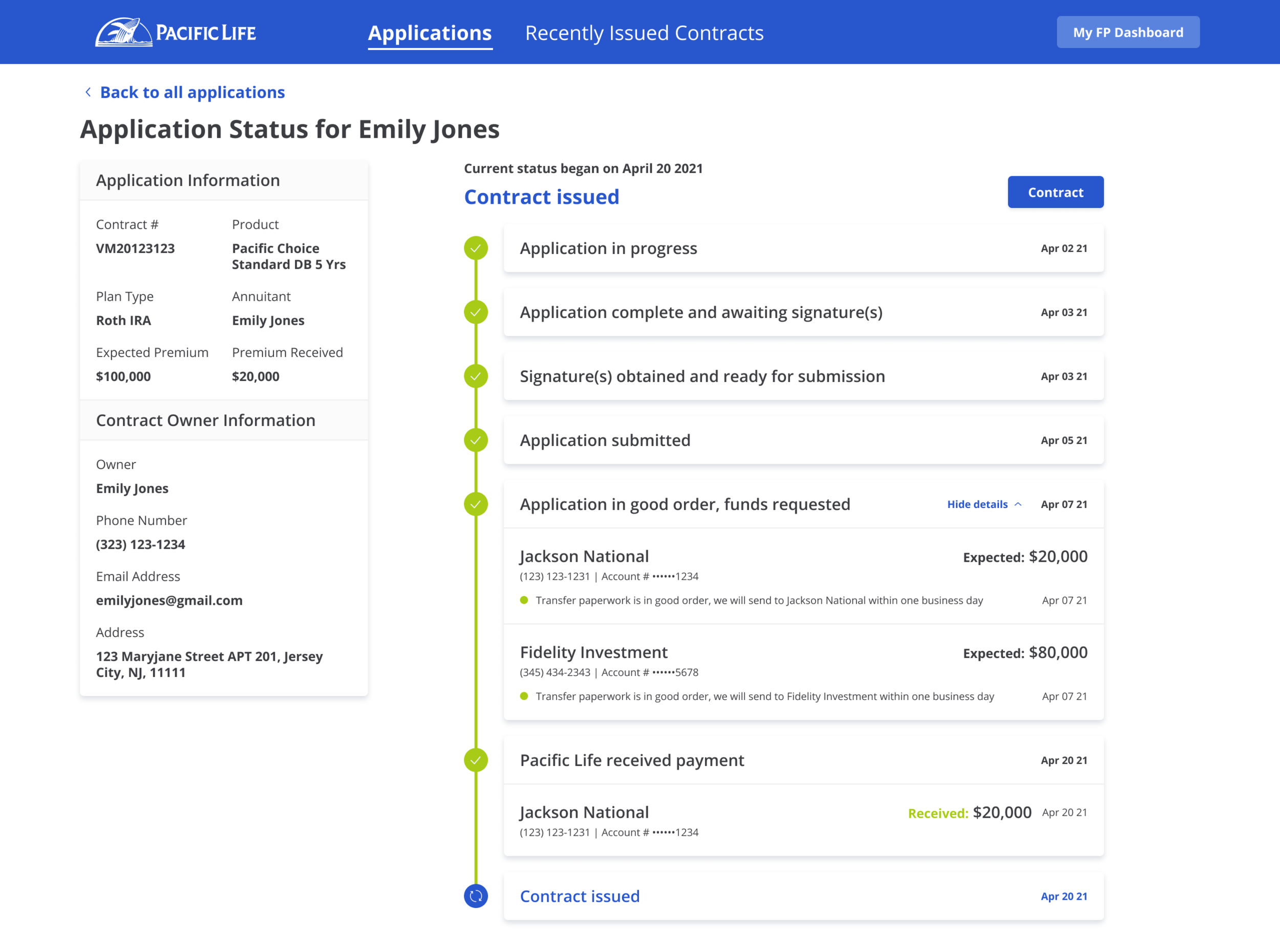Click checkmark next to Application submitted
Screen dimensions: 1280x952
pyautogui.click(x=476, y=440)
